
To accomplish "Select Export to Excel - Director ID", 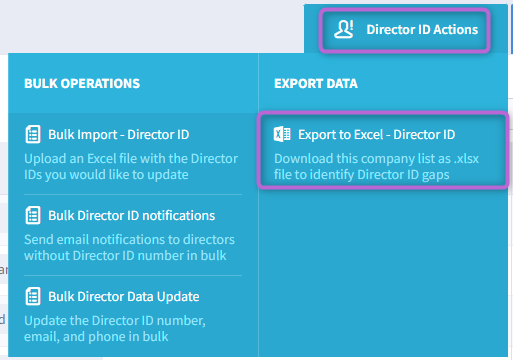I will 376,135.
